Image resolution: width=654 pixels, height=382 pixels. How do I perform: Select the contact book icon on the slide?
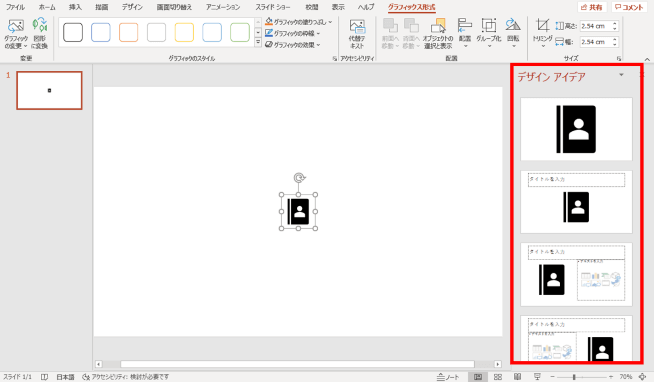coord(299,211)
